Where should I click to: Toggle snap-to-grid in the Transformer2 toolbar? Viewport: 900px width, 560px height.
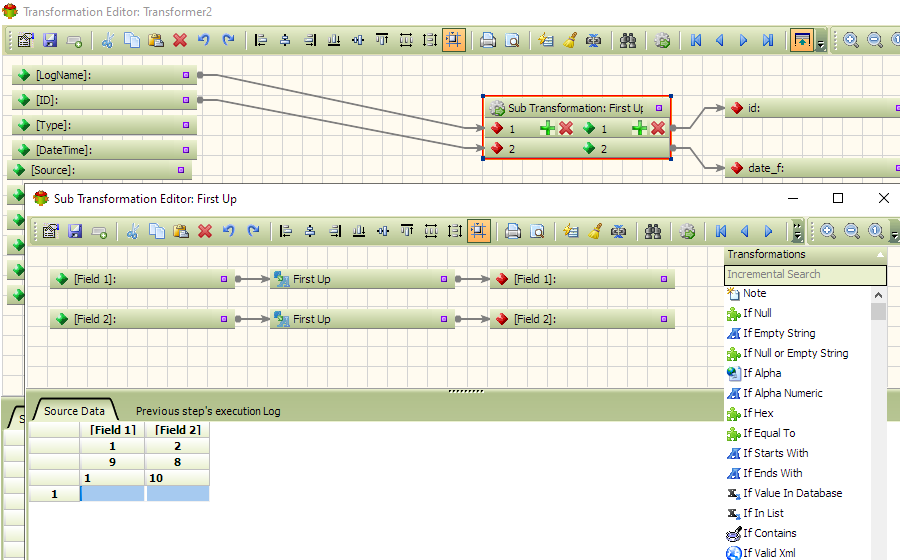click(453, 40)
